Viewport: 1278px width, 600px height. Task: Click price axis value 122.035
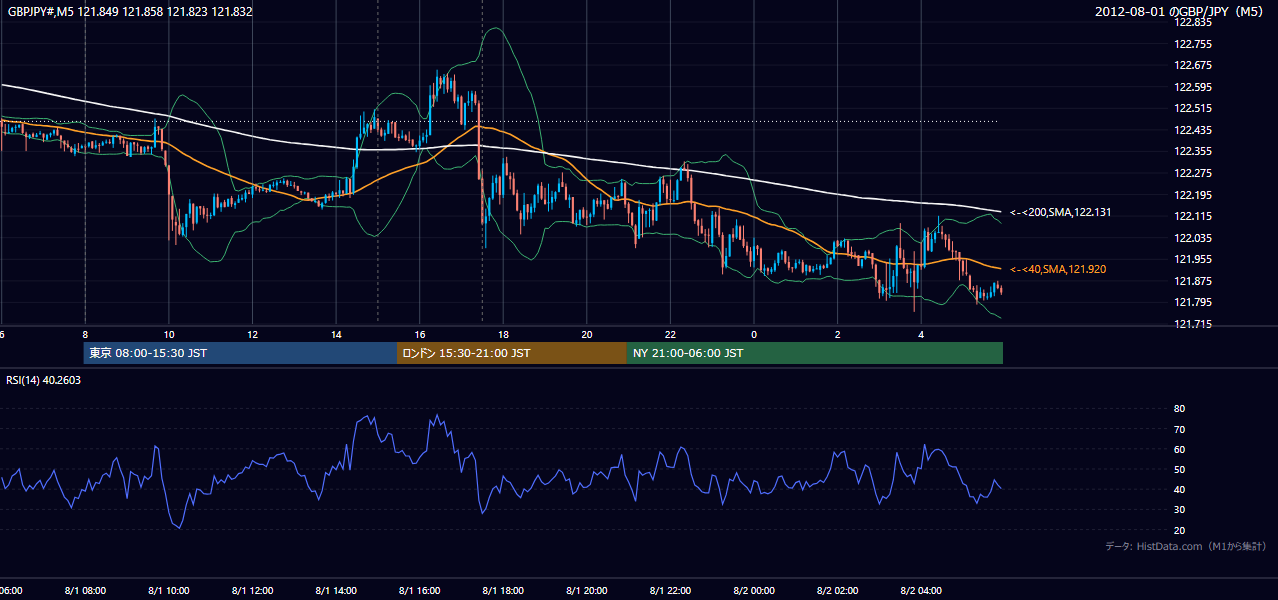coord(1193,238)
